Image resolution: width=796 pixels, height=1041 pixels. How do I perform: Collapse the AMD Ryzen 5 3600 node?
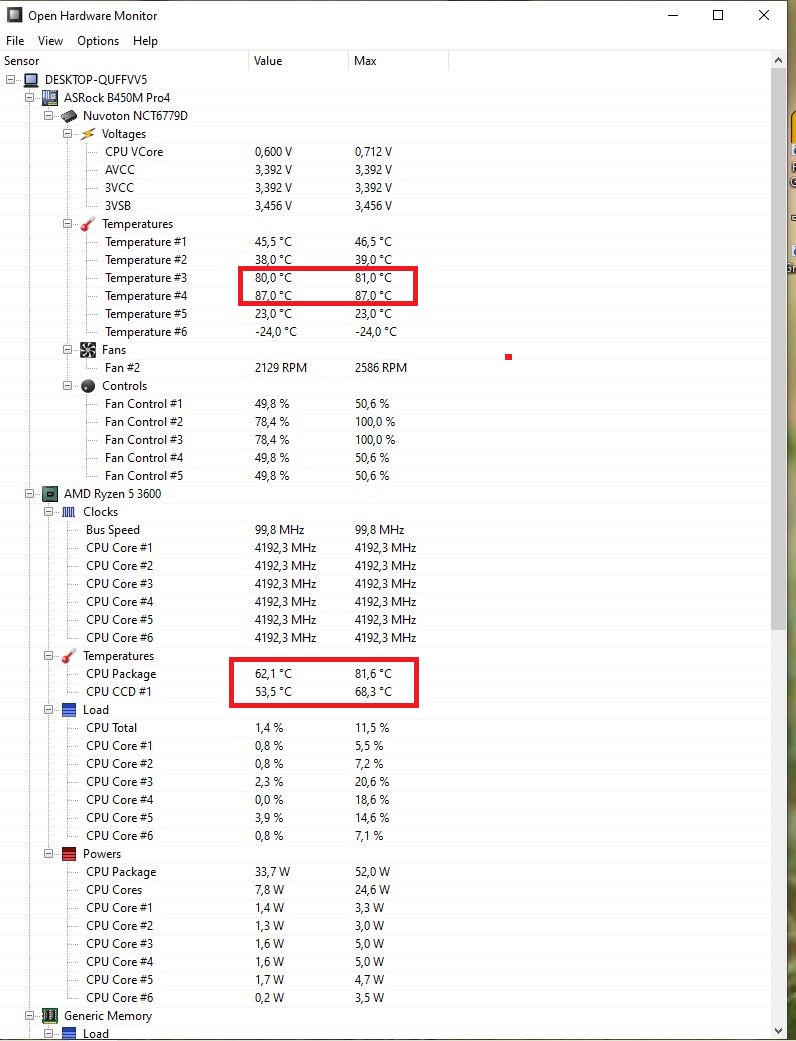tap(29, 493)
